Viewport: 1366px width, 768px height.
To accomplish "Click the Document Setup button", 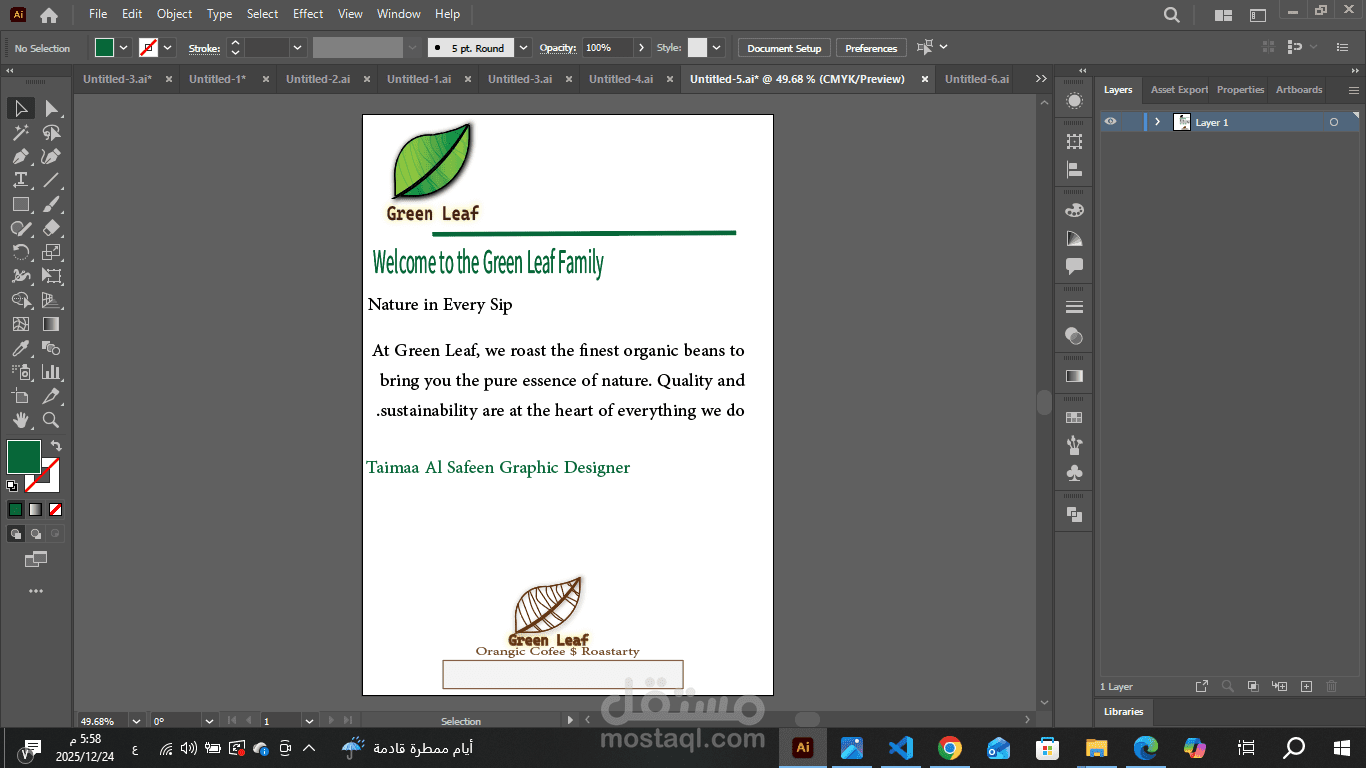I will [784, 48].
